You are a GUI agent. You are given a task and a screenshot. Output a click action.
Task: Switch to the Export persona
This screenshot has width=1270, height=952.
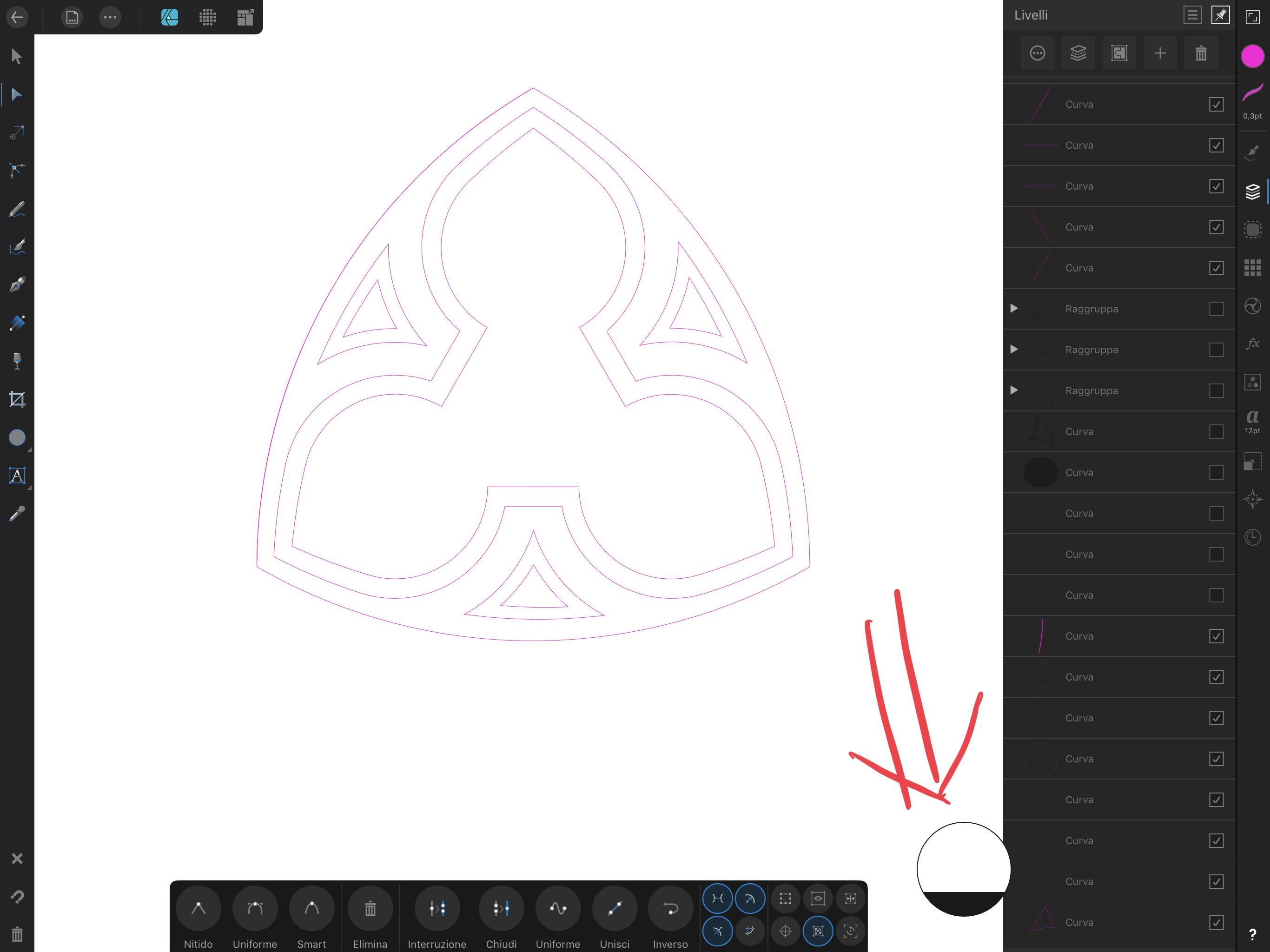[245, 17]
